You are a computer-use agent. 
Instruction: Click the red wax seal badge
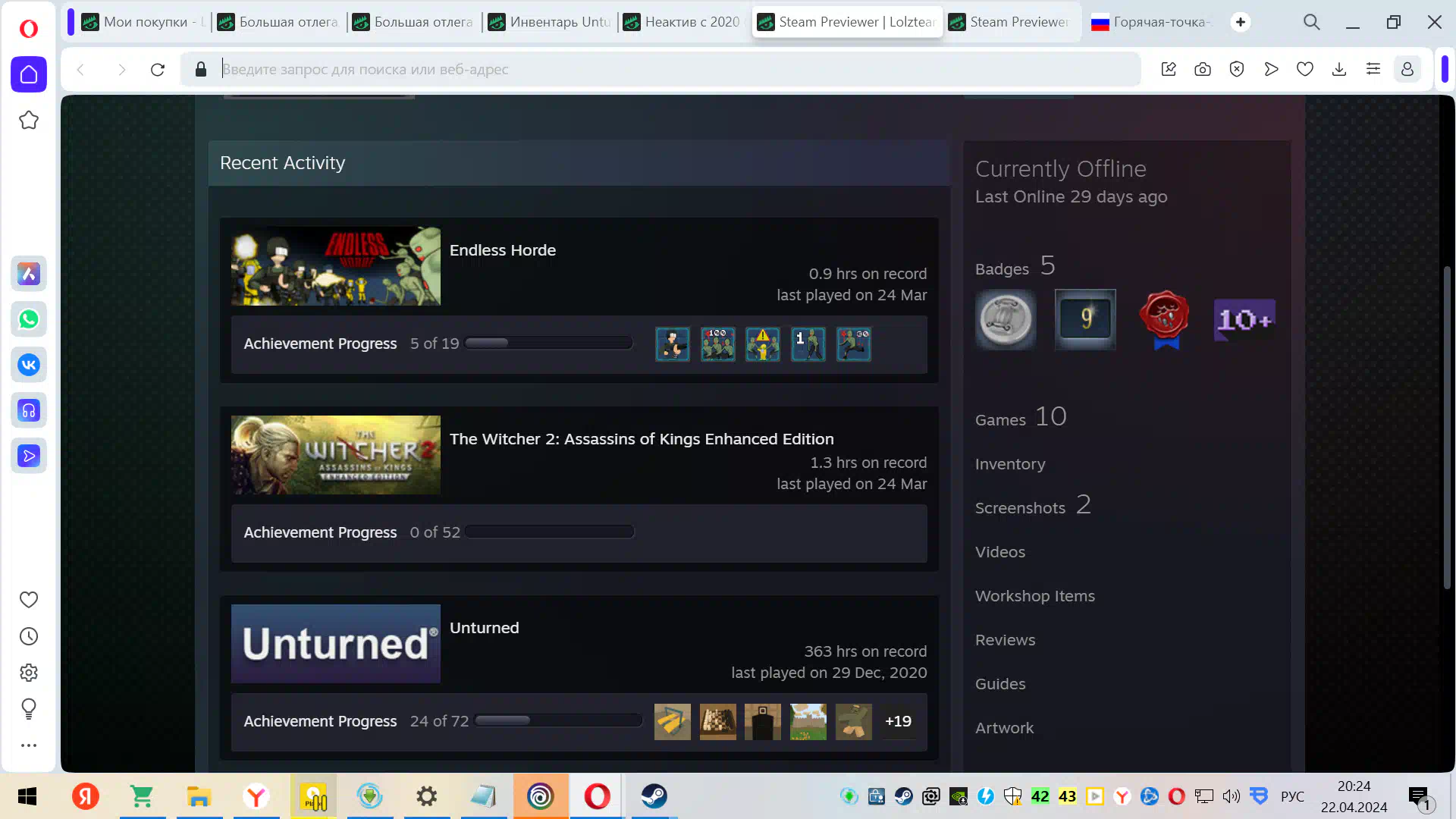coord(1165,319)
